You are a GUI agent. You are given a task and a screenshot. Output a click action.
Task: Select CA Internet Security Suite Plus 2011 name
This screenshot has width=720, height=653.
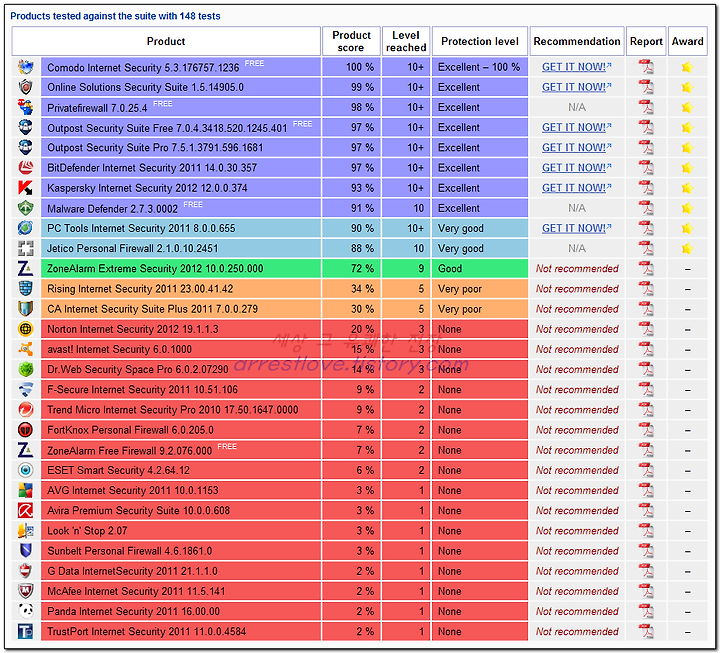[152, 309]
